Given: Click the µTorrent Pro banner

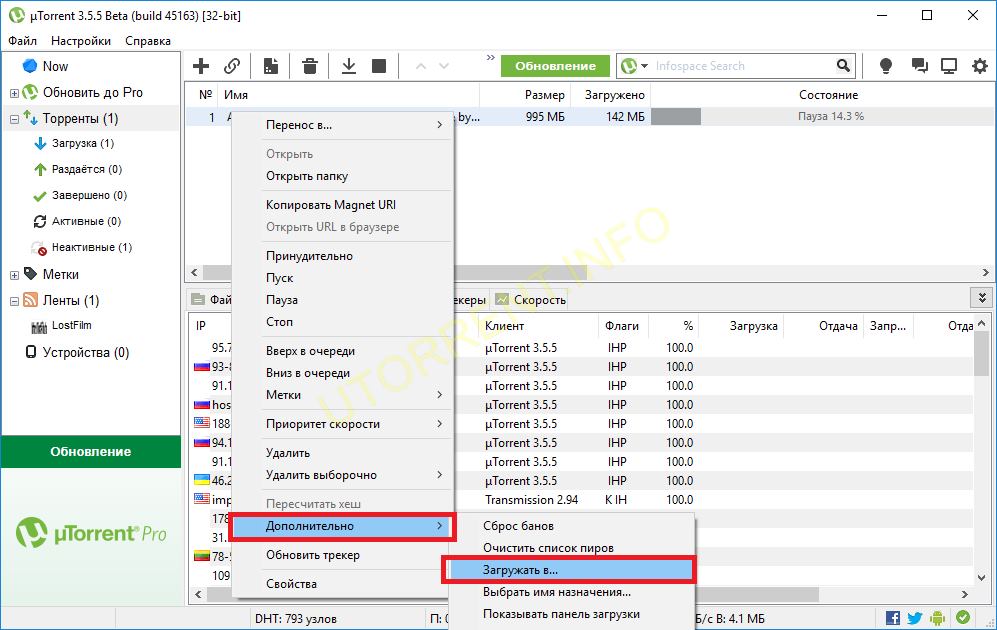Looking at the screenshot, I should click(x=91, y=533).
